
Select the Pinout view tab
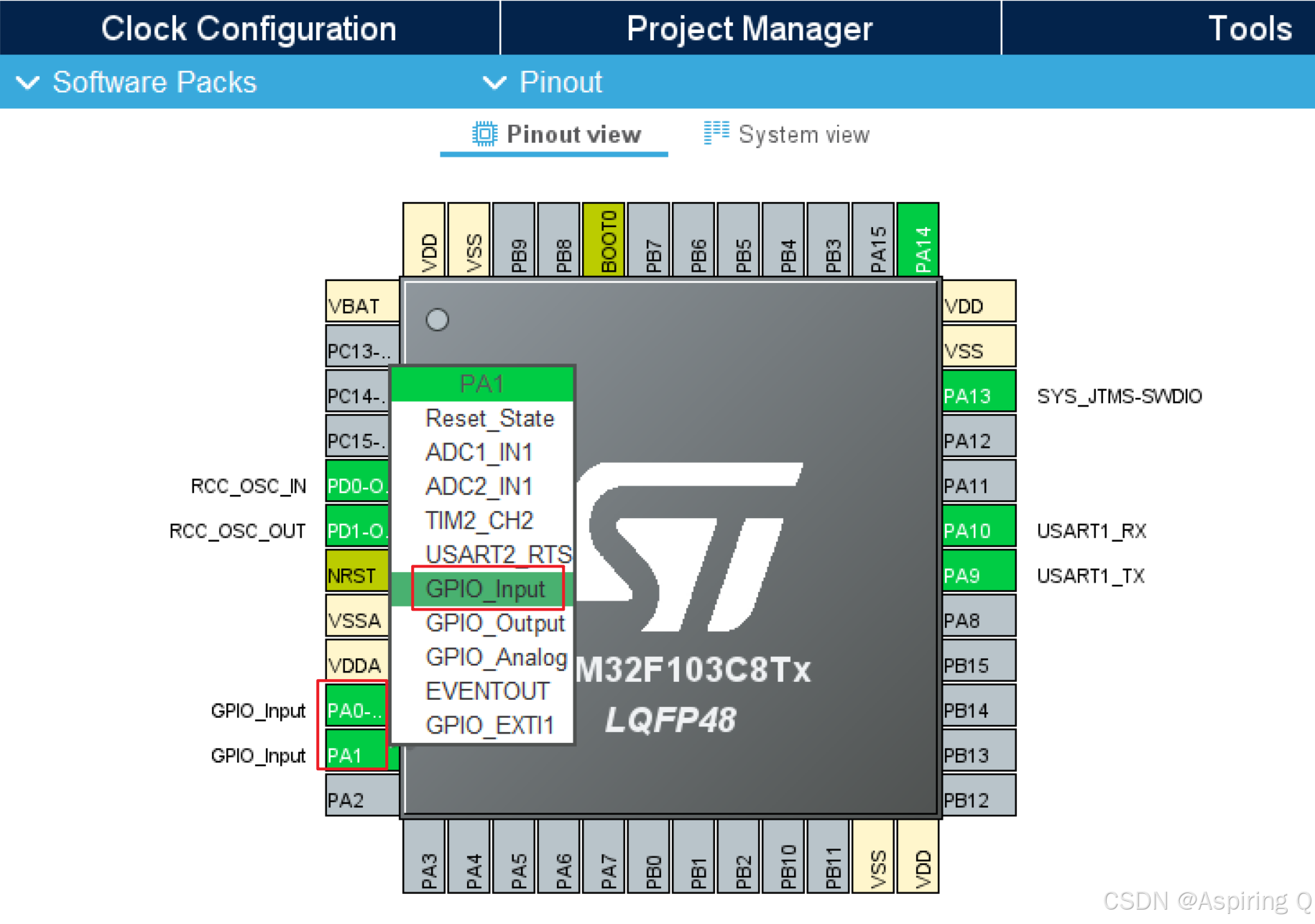click(554, 134)
